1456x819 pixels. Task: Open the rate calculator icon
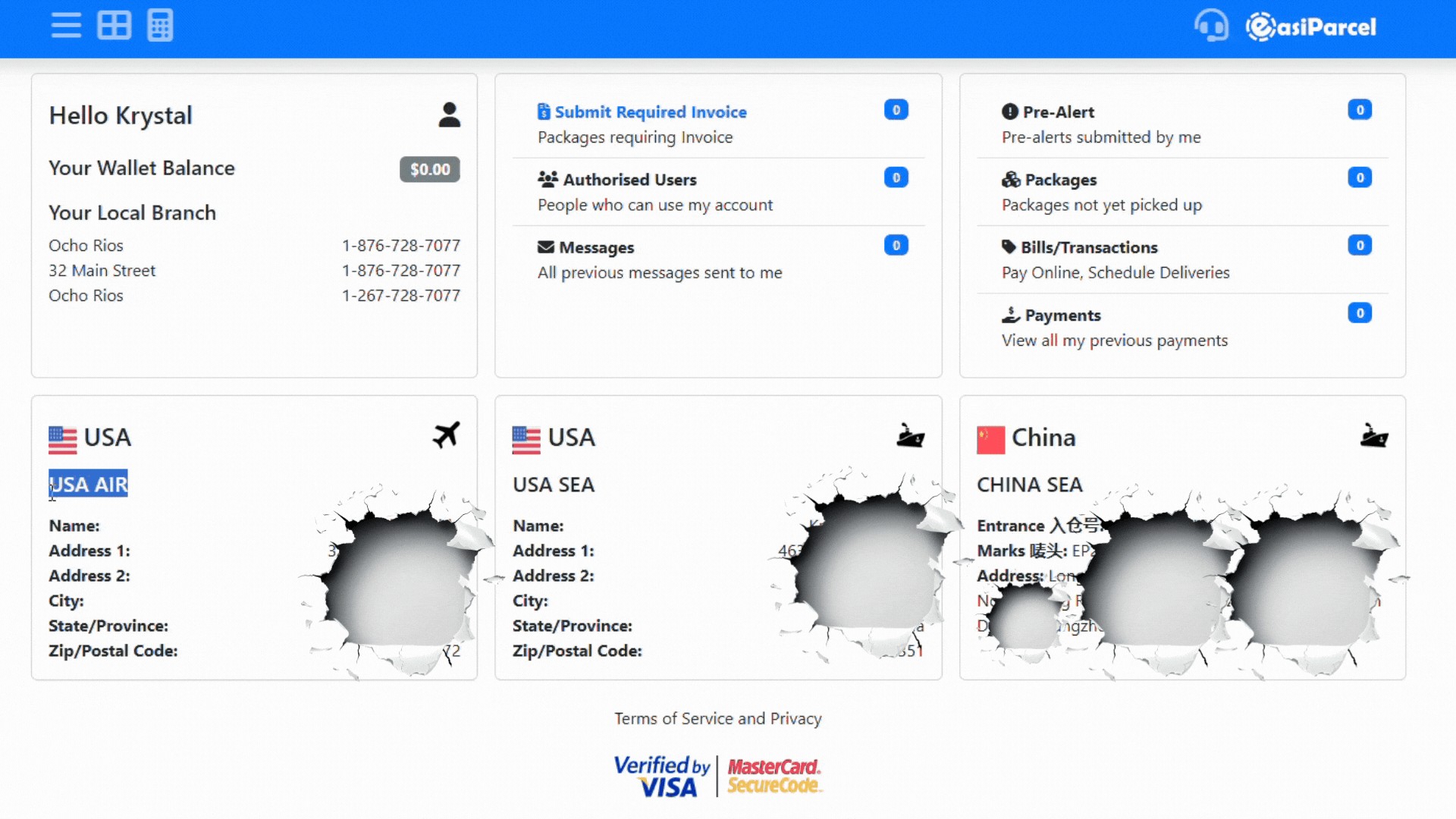(160, 26)
